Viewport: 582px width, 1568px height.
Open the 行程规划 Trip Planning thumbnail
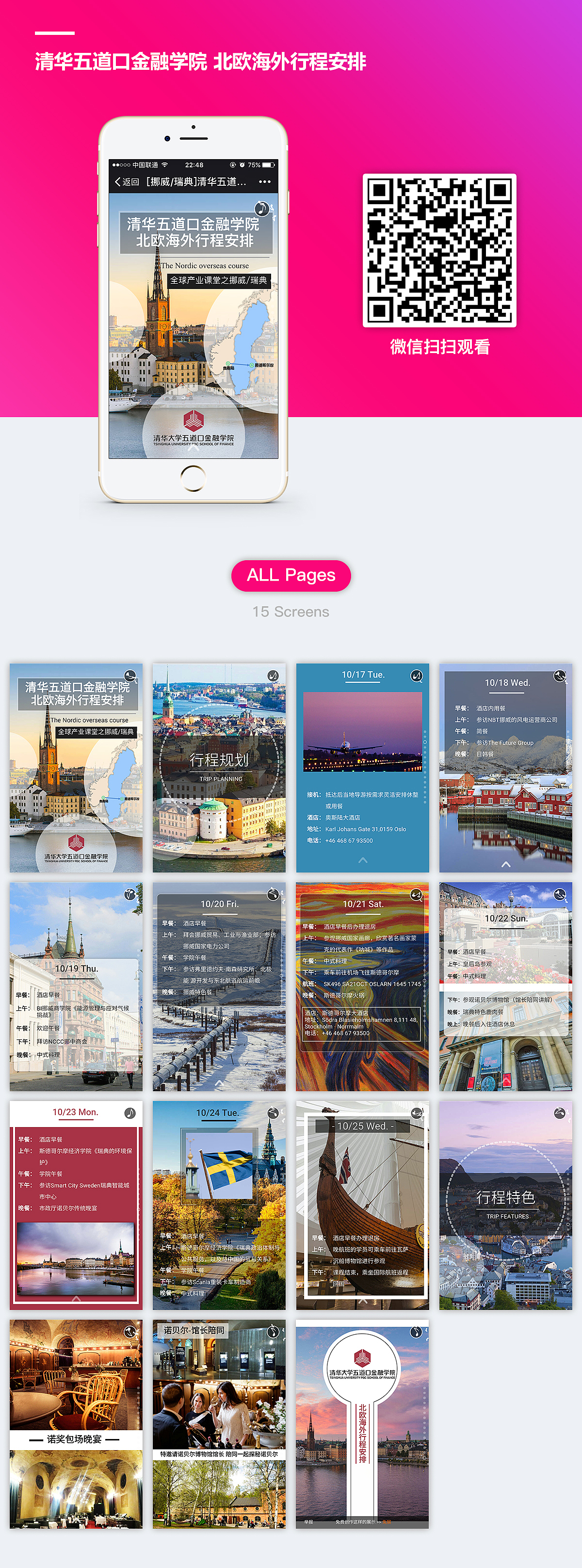219,768
